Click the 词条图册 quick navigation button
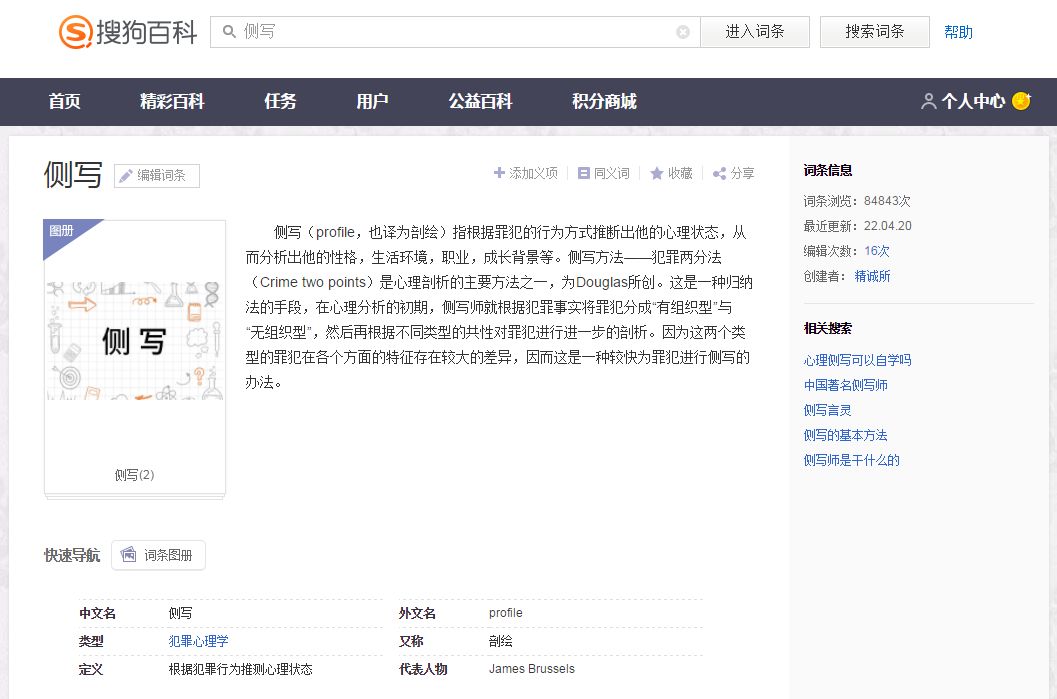The height and width of the screenshot is (699, 1057). tap(158, 555)
